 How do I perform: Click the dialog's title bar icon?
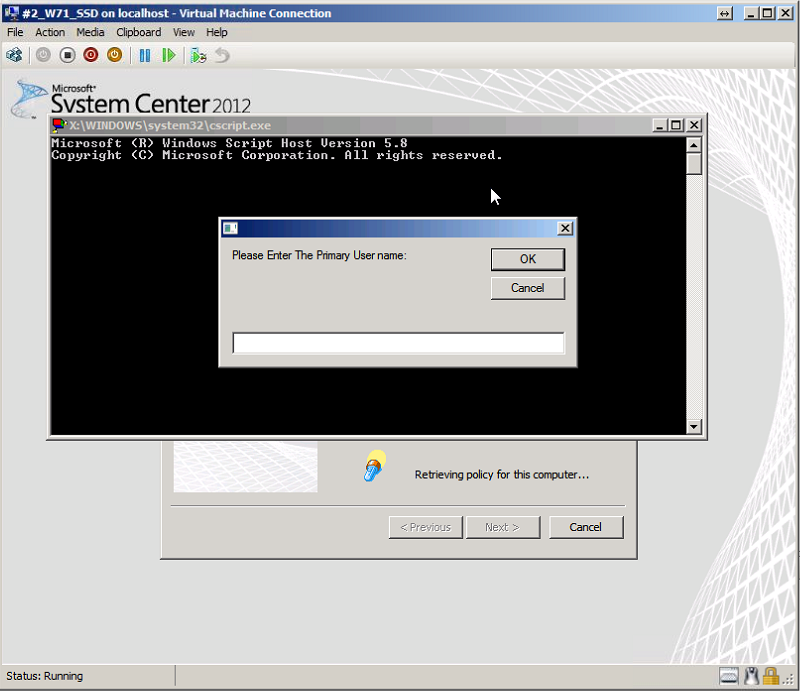[x=230, y=228]
